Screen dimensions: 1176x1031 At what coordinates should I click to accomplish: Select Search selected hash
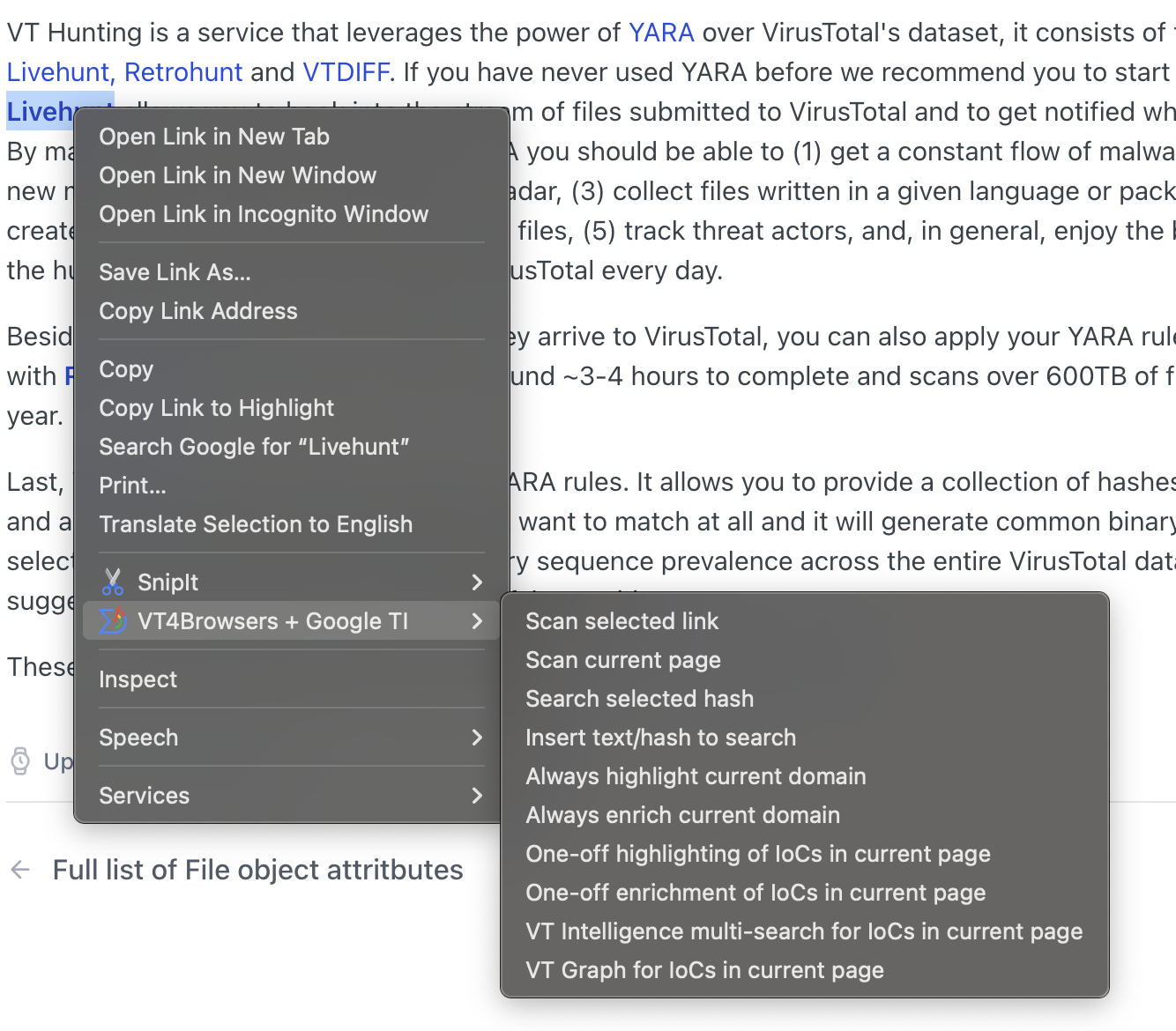805,699
